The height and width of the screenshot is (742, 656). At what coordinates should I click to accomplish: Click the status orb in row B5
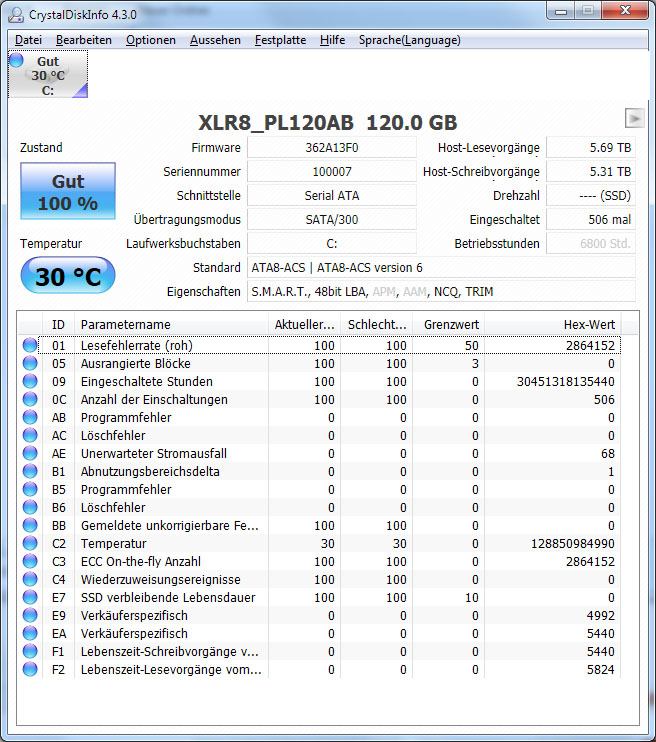click(30, 489)
